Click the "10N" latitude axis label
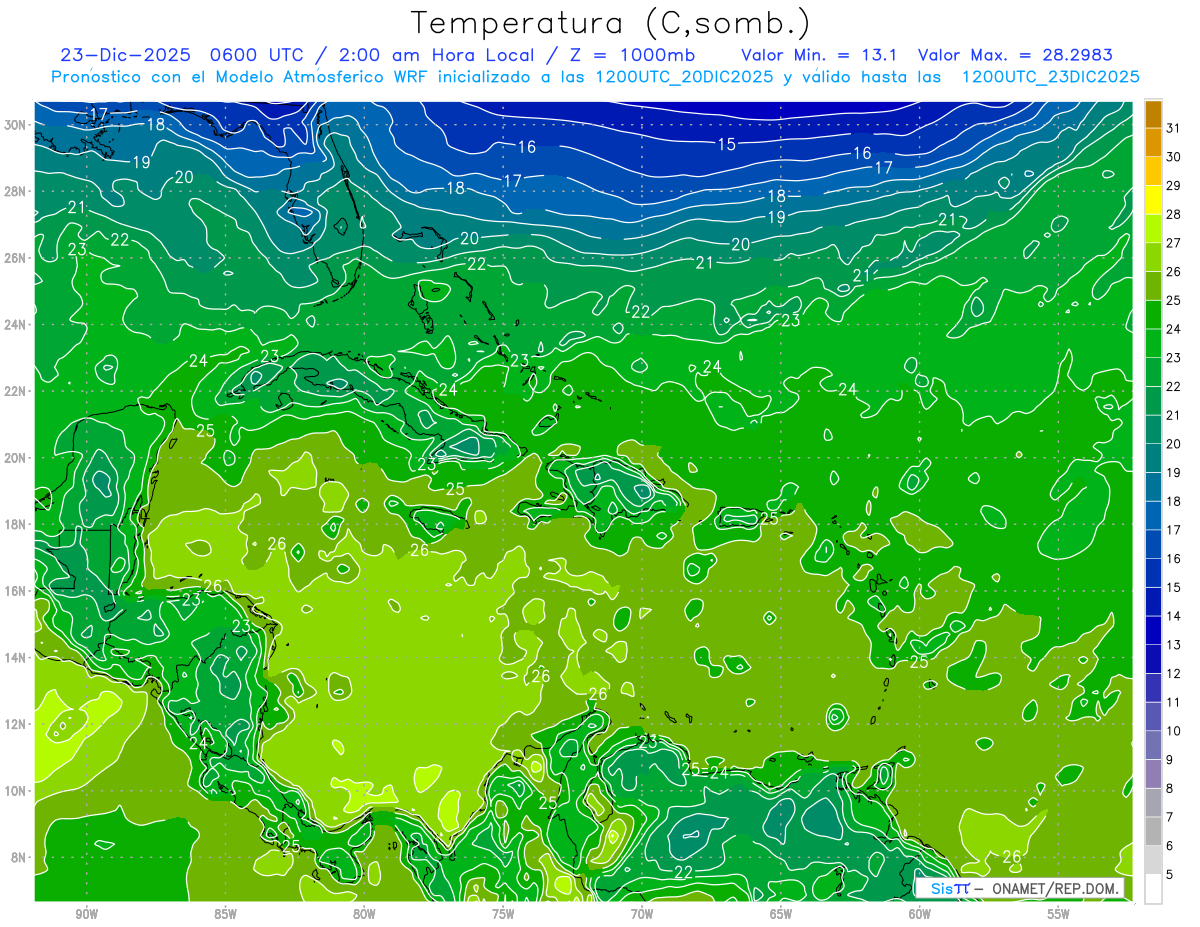The width and height of the screenshot is (1200, 927). click(17, 791)
